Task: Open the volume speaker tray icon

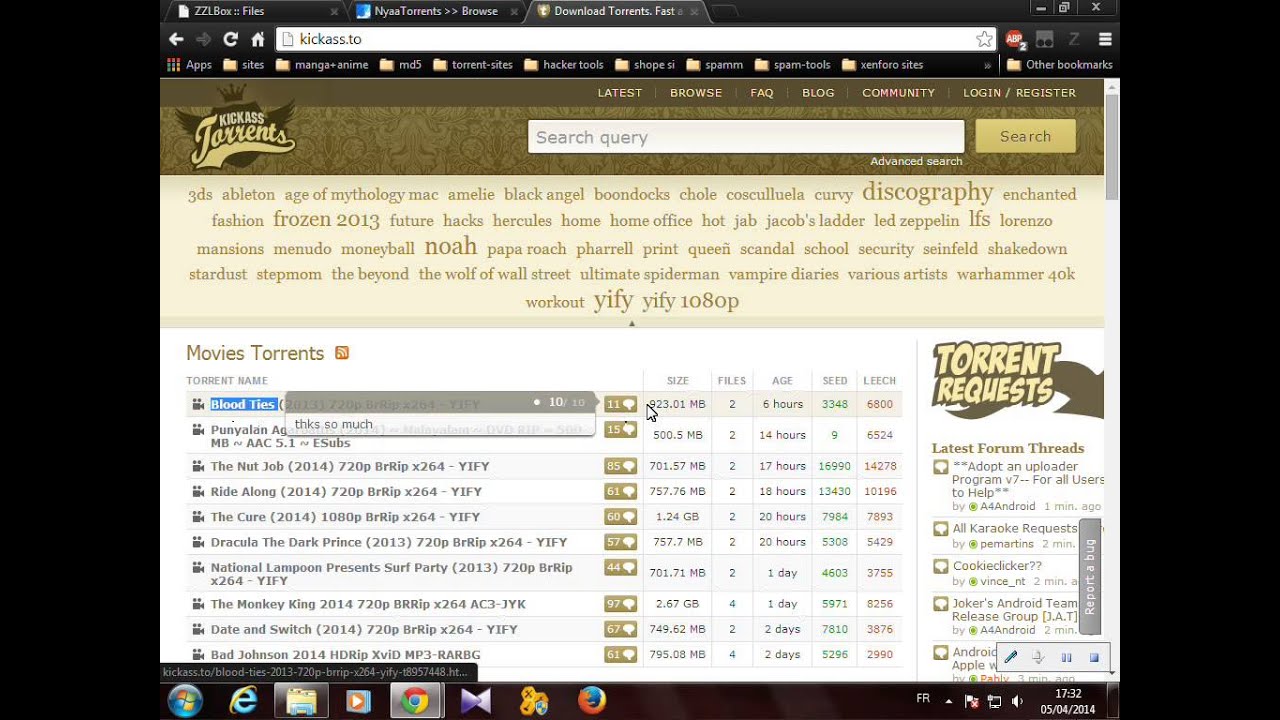Action: tap(1018, 702)
